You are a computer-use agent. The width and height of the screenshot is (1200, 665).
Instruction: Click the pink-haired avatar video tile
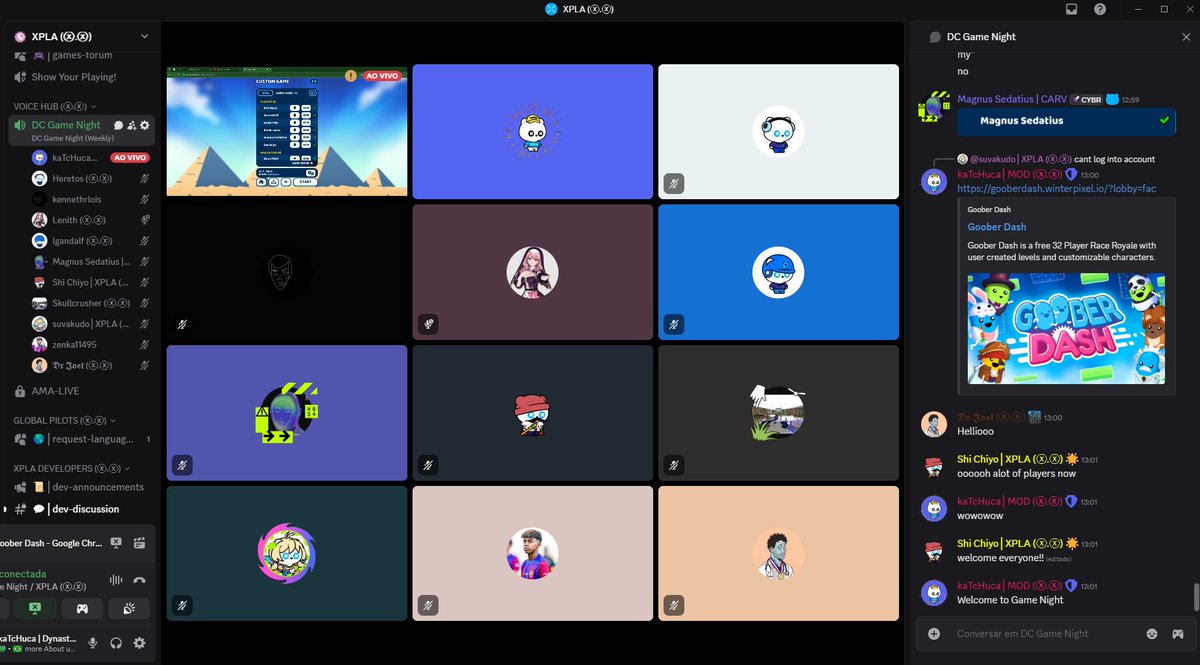click(x=533, y=272)
